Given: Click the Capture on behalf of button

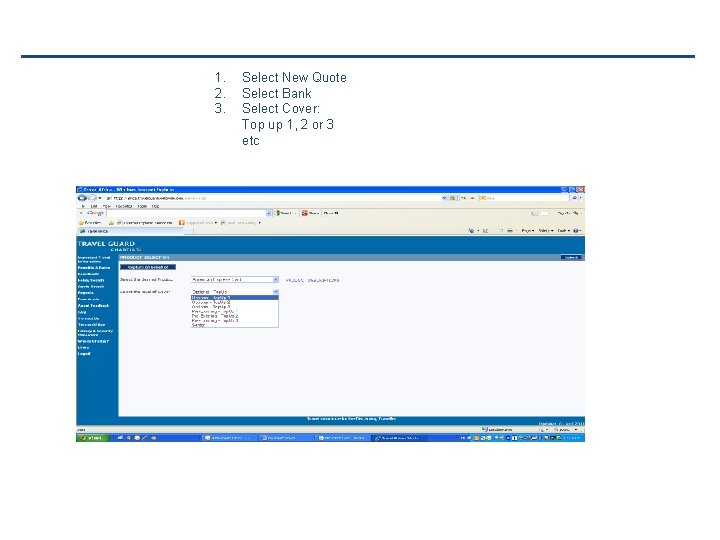Looking at the screenshot, I should [x=148, y=267].
